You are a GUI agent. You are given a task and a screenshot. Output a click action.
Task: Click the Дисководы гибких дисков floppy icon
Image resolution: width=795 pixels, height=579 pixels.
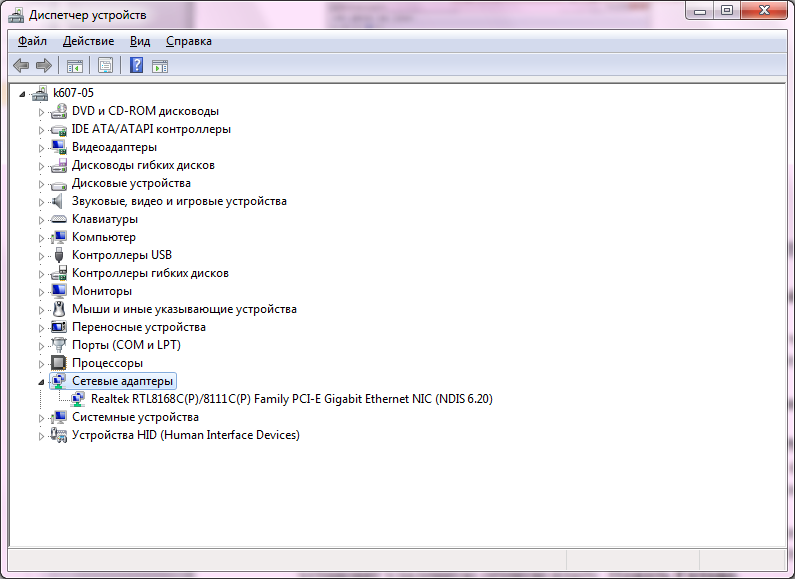pyautogui.click(x=59, y=165)
